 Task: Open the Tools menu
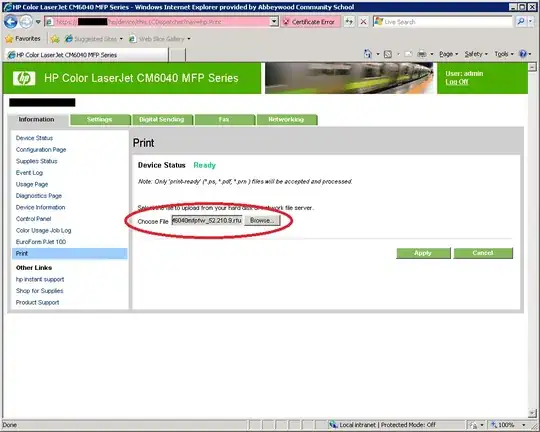(x=504, y=54)
